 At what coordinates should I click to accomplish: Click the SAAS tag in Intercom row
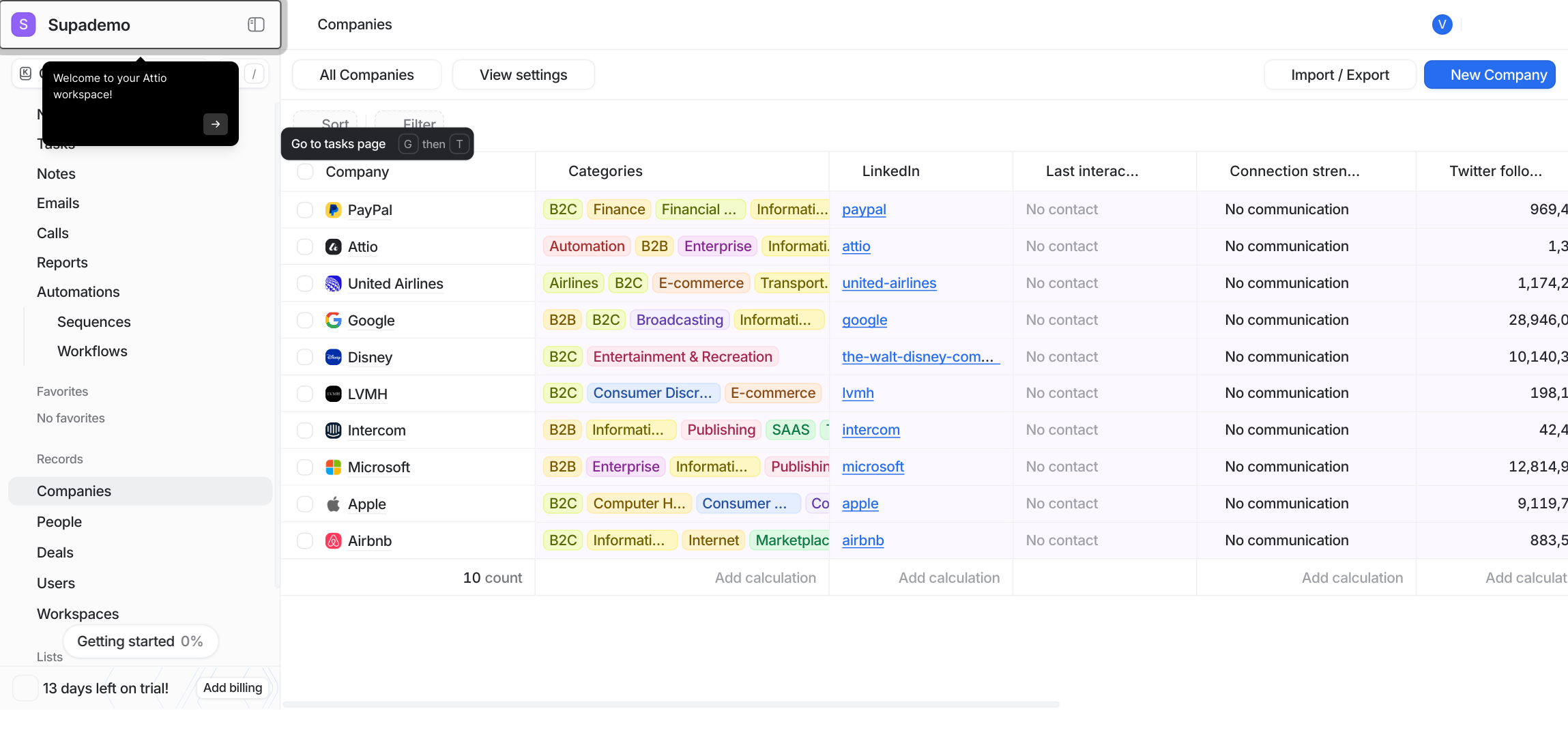790,429
